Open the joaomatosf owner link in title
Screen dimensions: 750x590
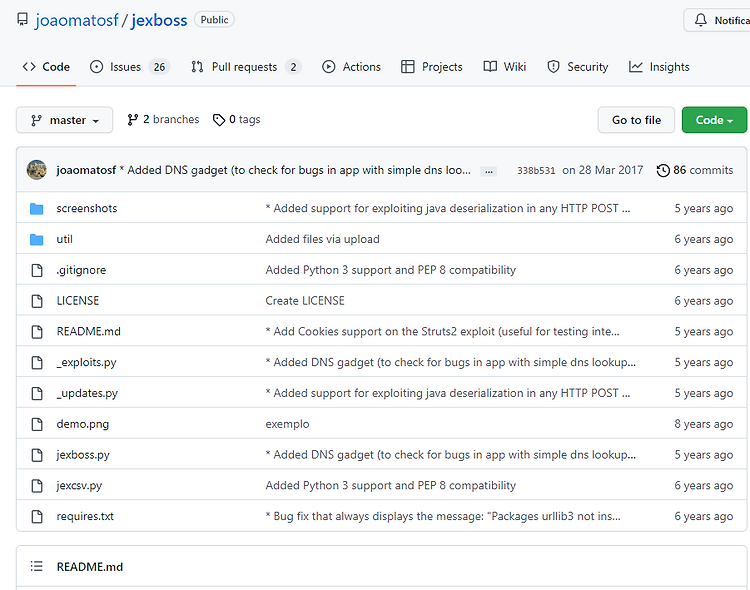point(77,20)
